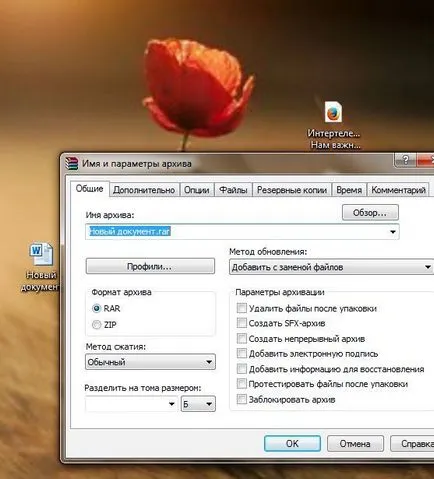Toggle "Заблокировать архив" checkbox
The width and height of the screenshot is (434, 479).
[x=242, y=399]
